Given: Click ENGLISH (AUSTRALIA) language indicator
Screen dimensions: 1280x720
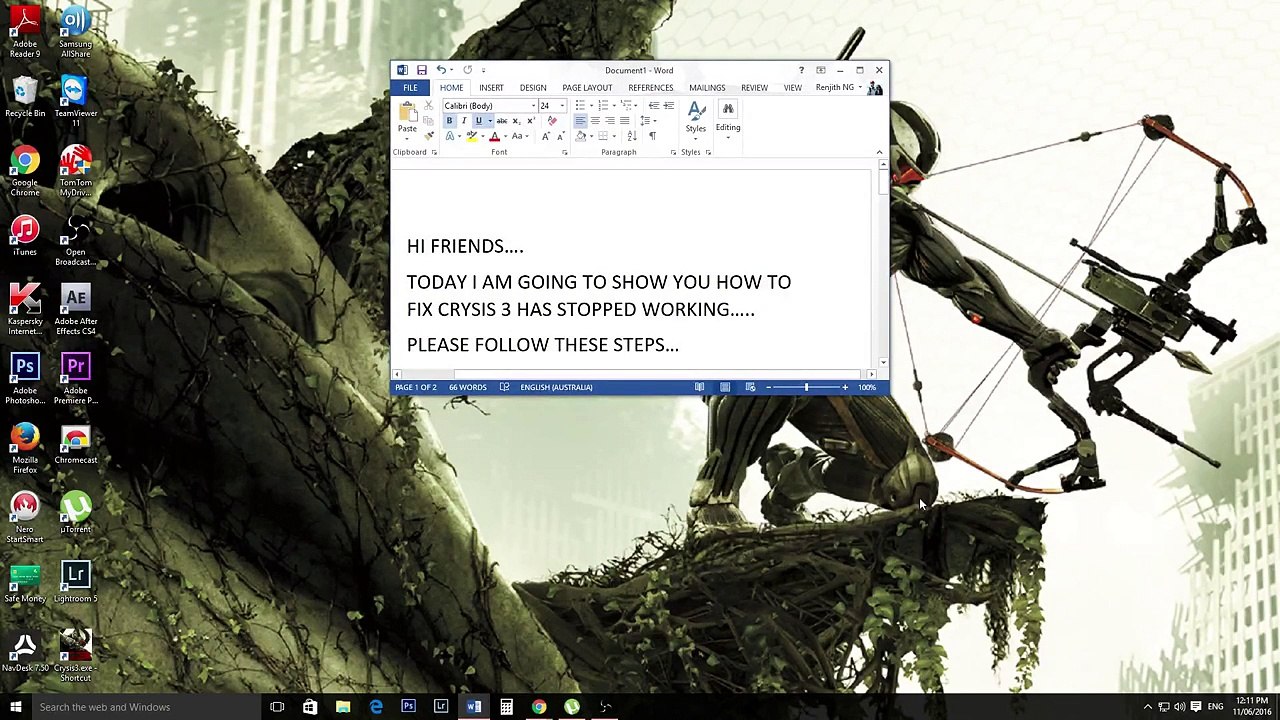Looking at the screenshot, I should coord(556,387).
